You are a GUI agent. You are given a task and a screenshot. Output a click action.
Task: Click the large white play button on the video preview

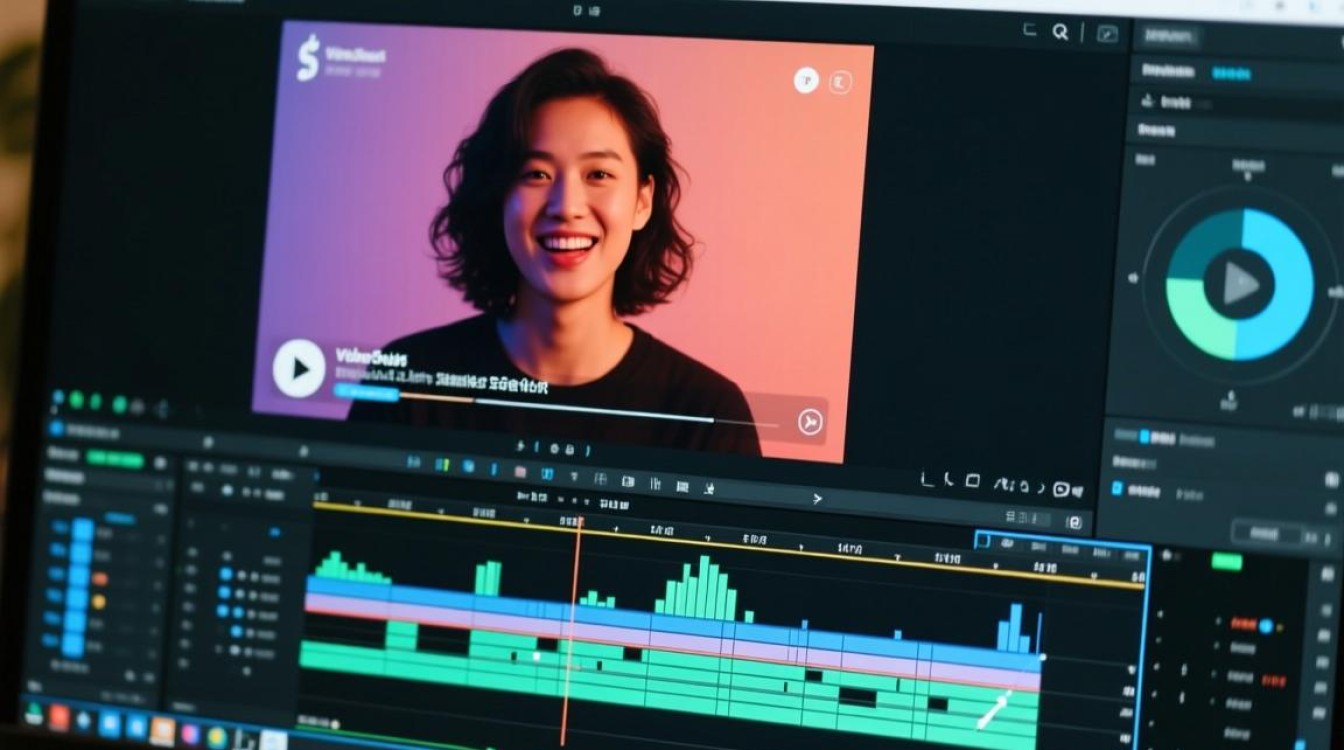[299, 368]
